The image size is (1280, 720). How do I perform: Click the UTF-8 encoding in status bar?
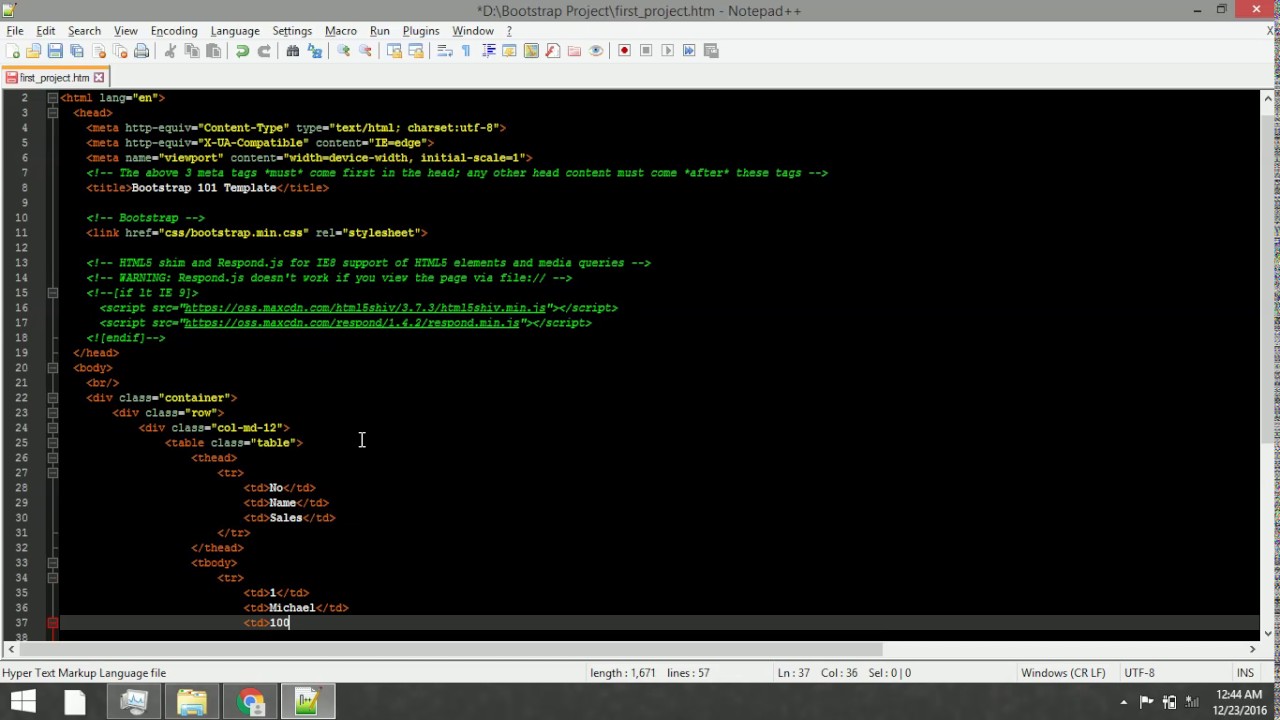pyautogui.click(x=1139, y=673)
